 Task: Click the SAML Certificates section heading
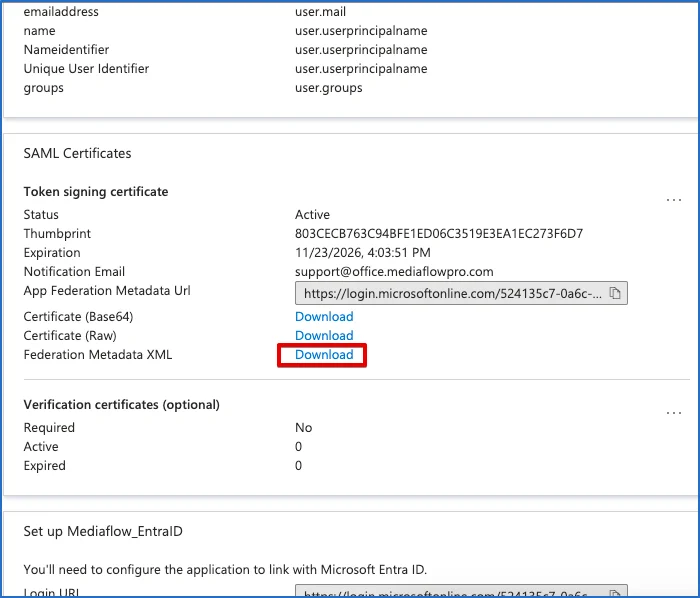click(x=78, y=153)
